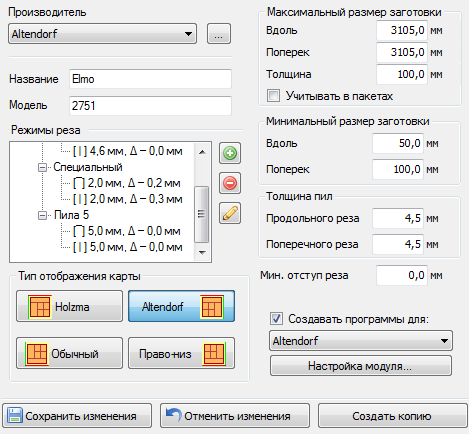Select the Специальный tree item label
Screen dimensions: 469x434
tap(88, 167)
